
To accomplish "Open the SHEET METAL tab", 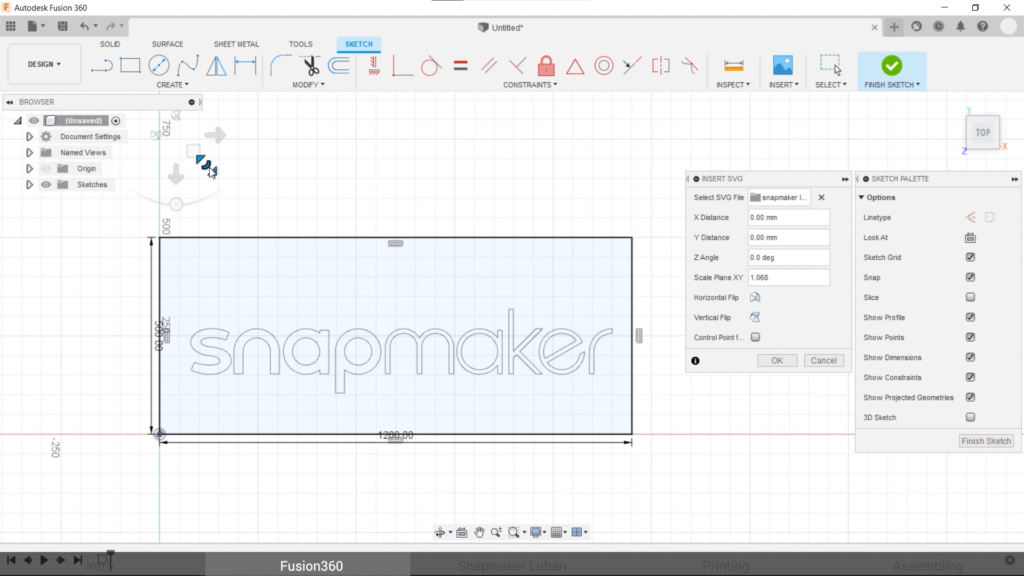I will click(x=235, y=44).
